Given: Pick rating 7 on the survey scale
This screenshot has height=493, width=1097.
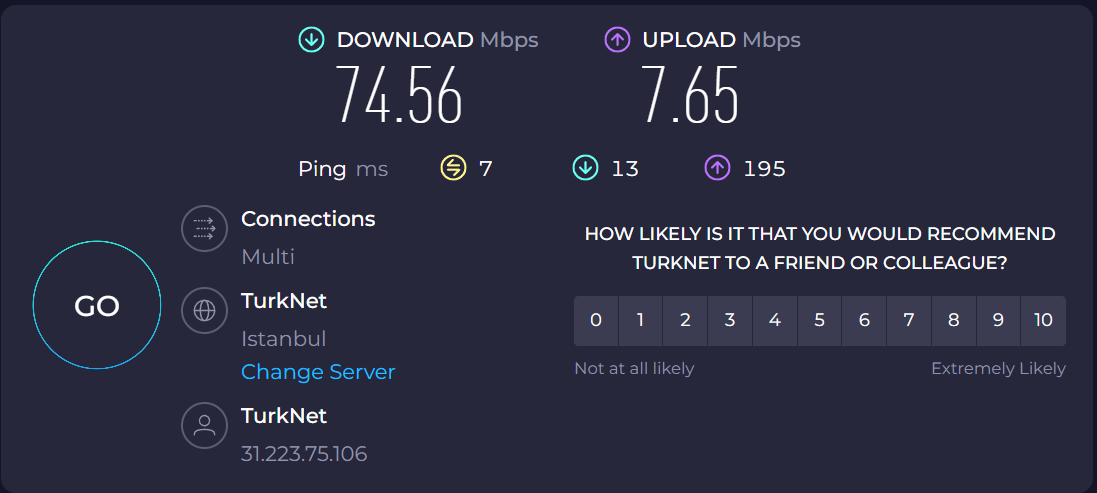Looking at the screenshot, I should coord(908,320).
